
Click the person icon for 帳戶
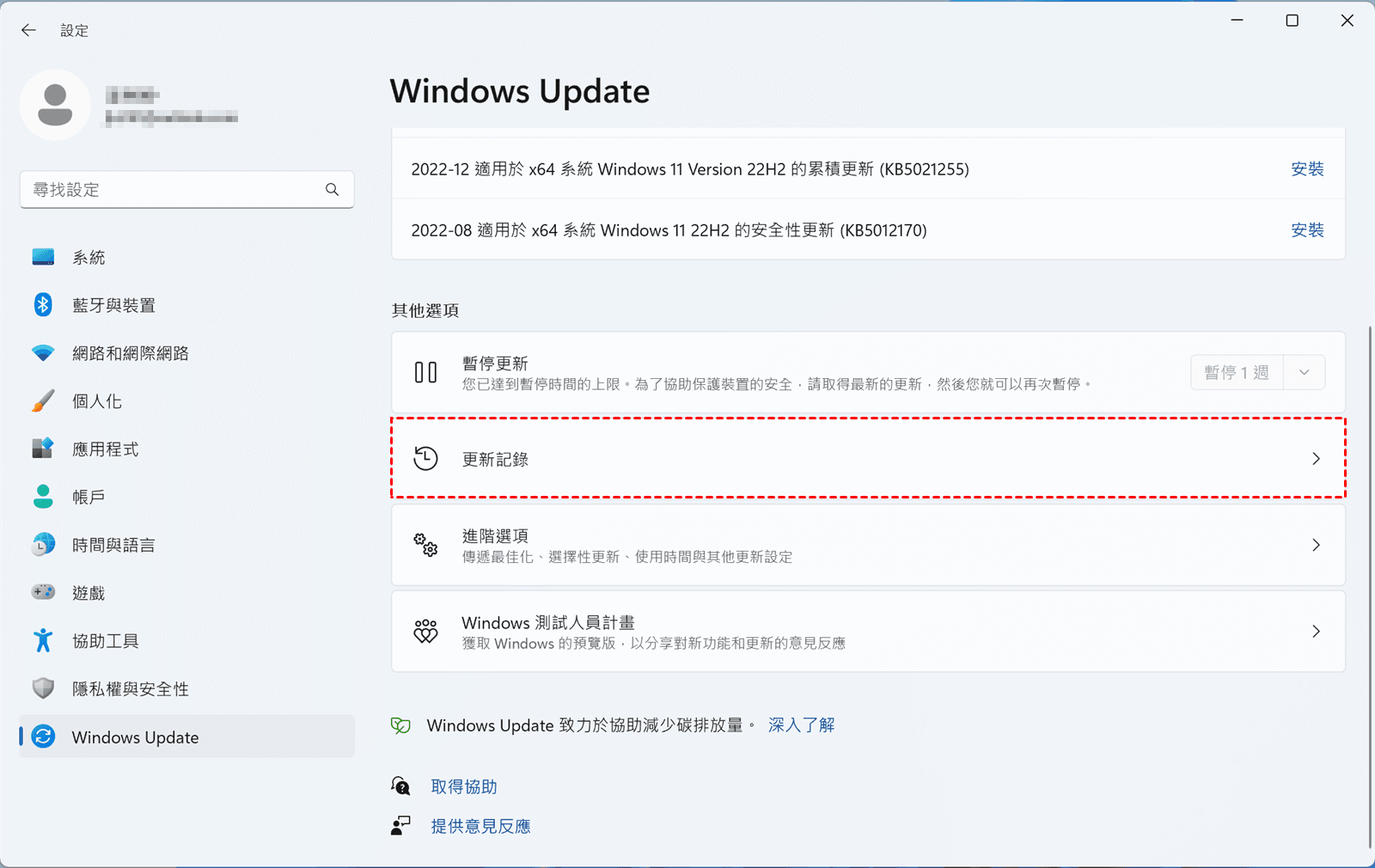point(43,497)
